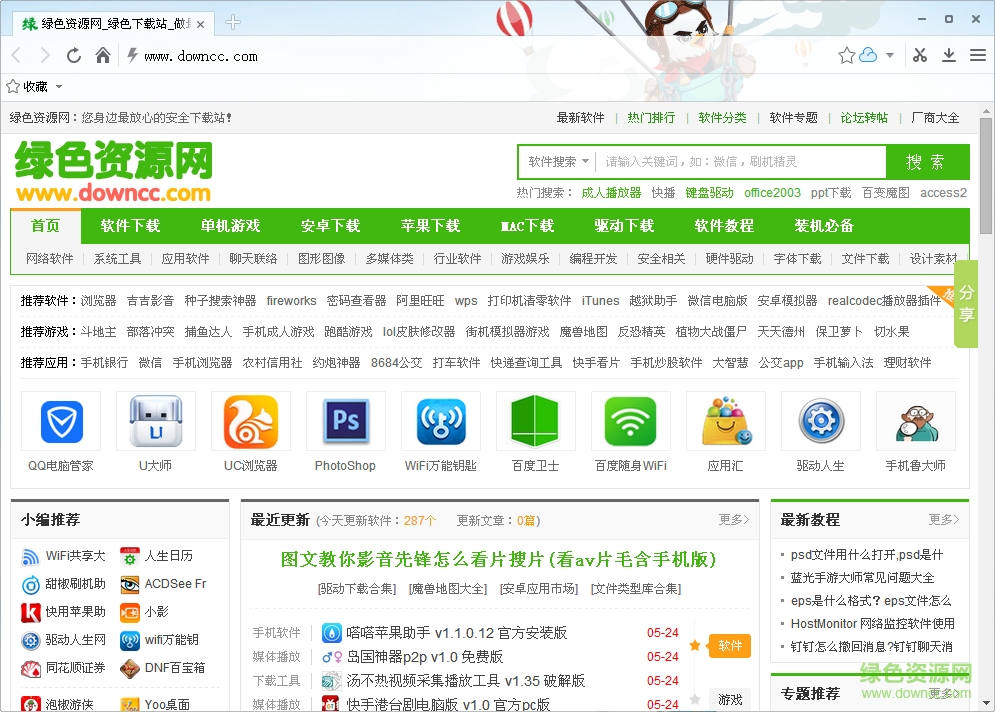Viewport: 995px width, 712px height.
Task: Open the 驱动下载 nav tab
Action: click(x=624, y=226)
